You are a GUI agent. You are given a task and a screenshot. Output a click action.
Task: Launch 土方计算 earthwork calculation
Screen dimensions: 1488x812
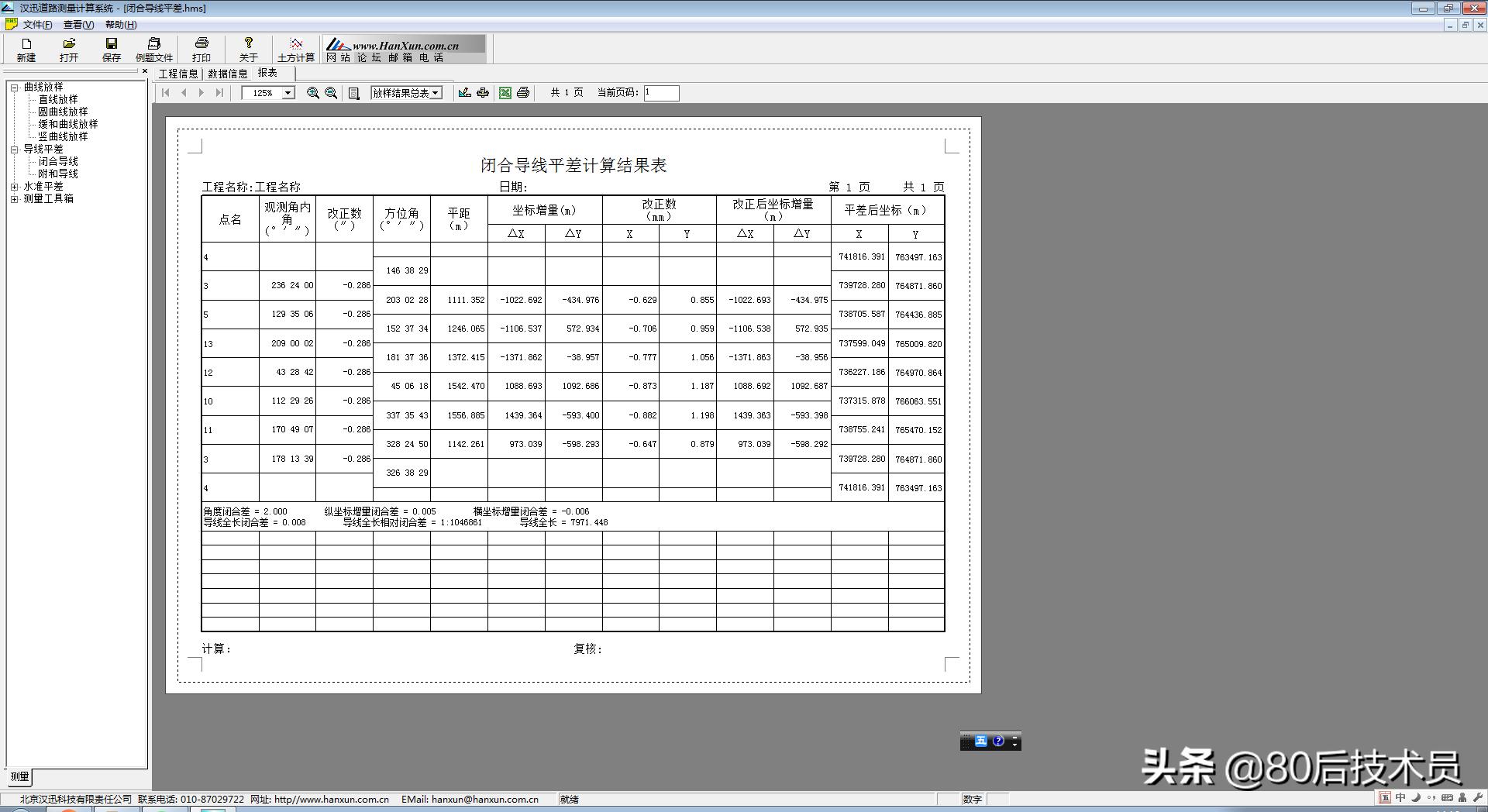(296, 50)
